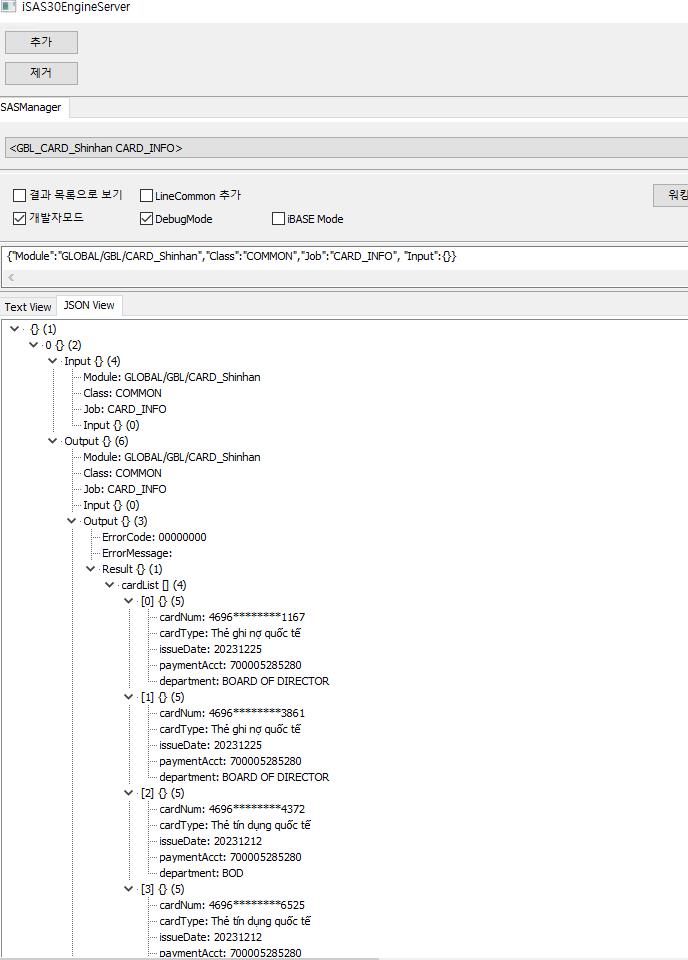Select Class: COMMON row under Output {} (6)

122,473
